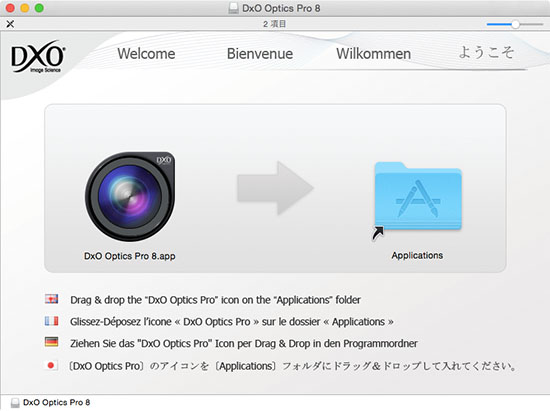Click the disk icon in the bottom path bar
Screen dimensions: 550x411
[x=15, y=403]
